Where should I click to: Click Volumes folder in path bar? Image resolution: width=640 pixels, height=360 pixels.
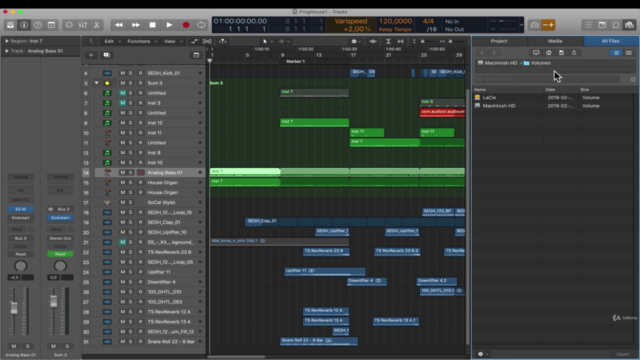pyautogui.click(x=537, y=63)
